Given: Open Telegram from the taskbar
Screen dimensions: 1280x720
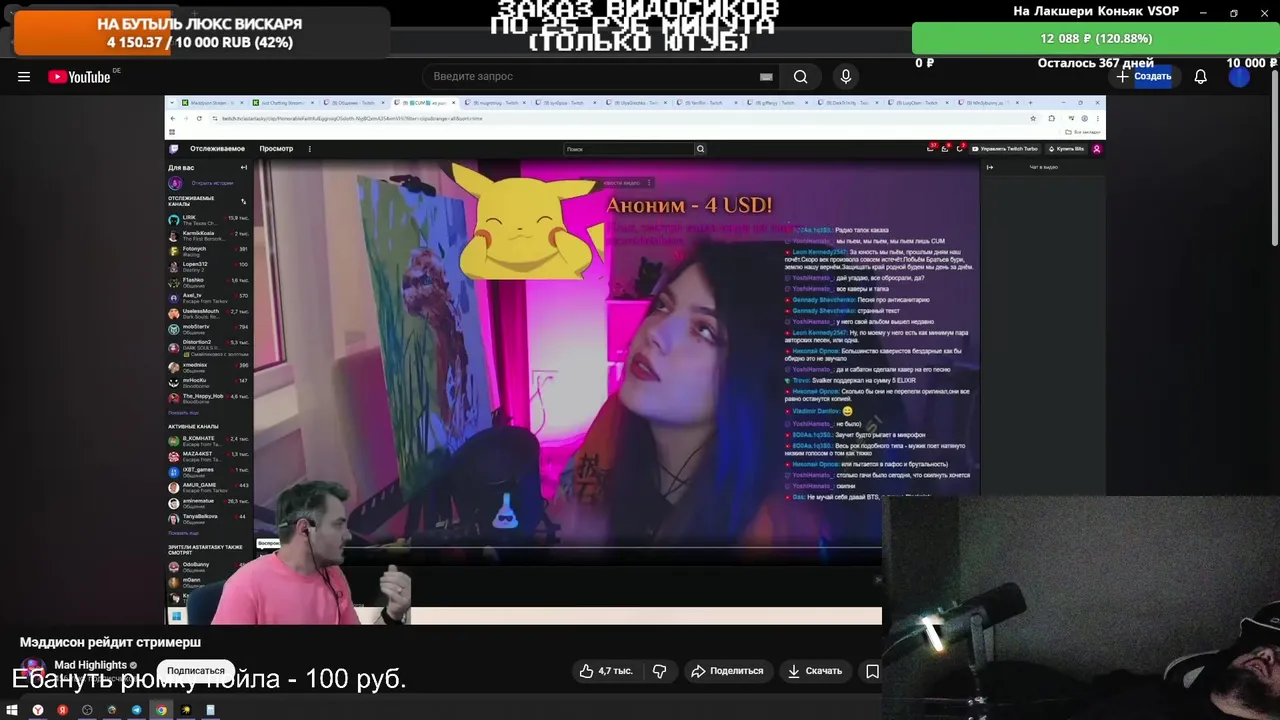Looking at the screenshot, I should click(x=136, y=710).
